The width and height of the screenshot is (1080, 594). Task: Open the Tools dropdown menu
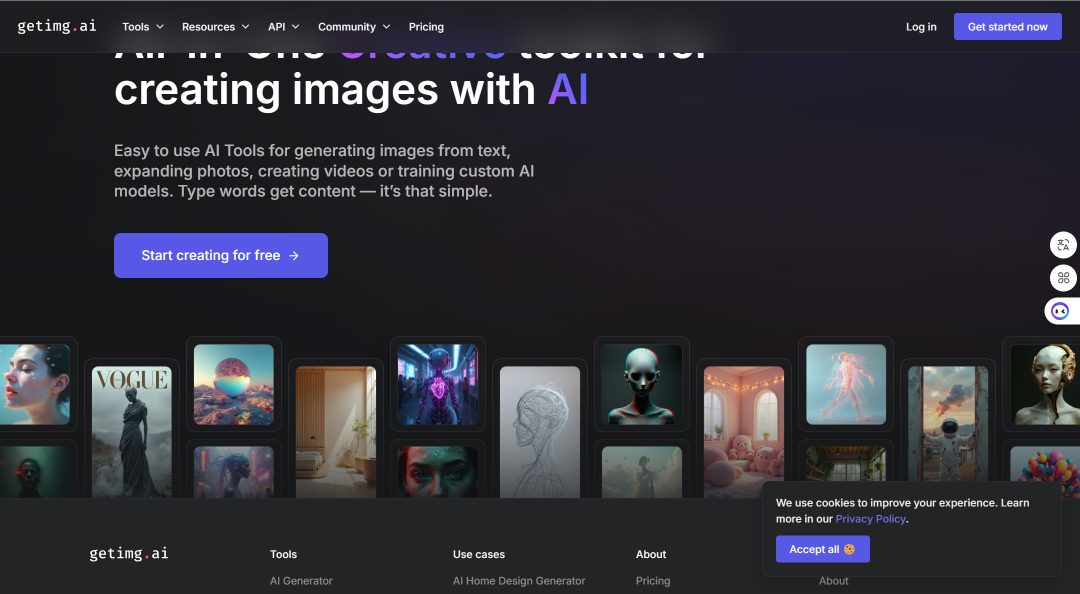tap(143, 27)
